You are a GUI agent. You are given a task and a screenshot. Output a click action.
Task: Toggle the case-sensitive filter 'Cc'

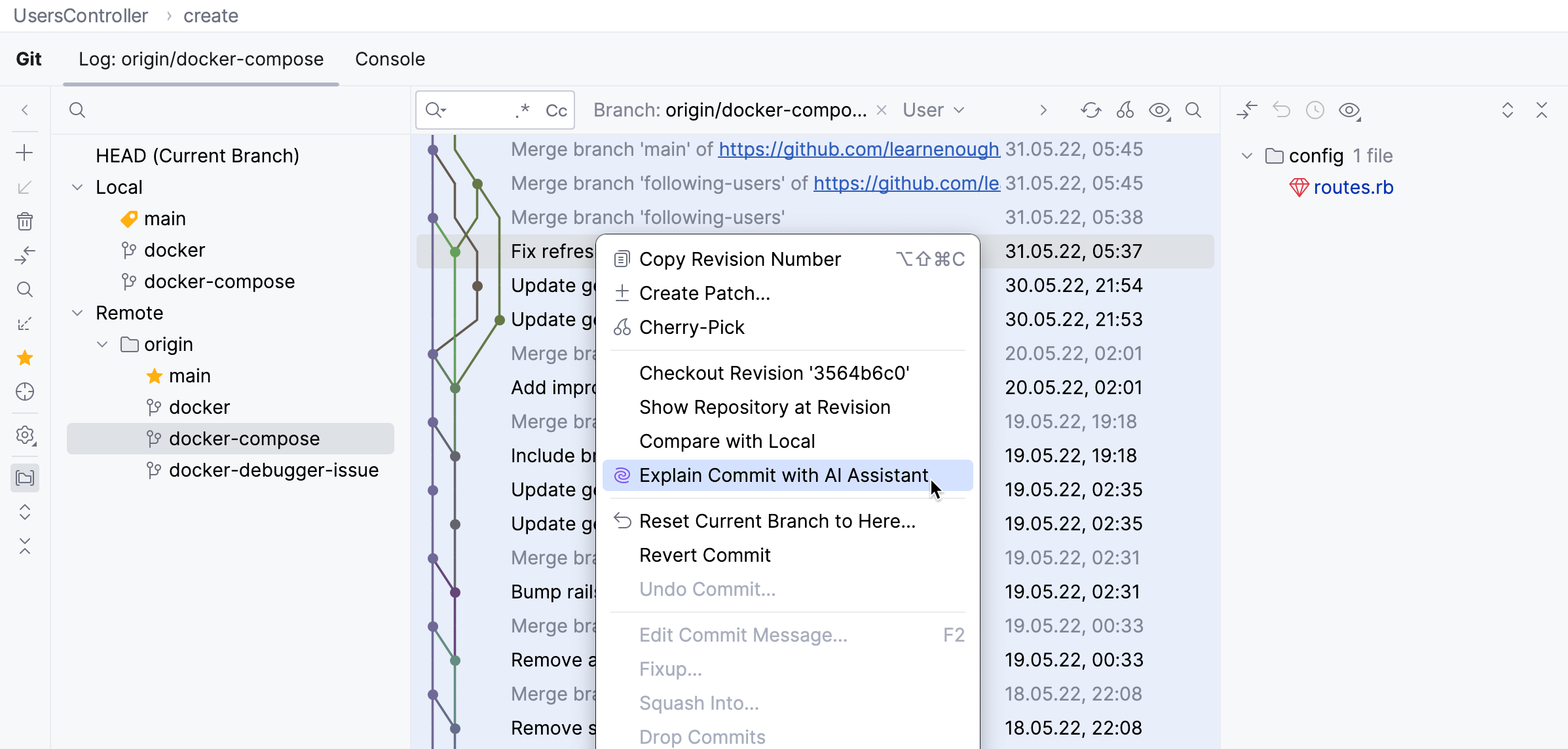[x=555, y=110]
